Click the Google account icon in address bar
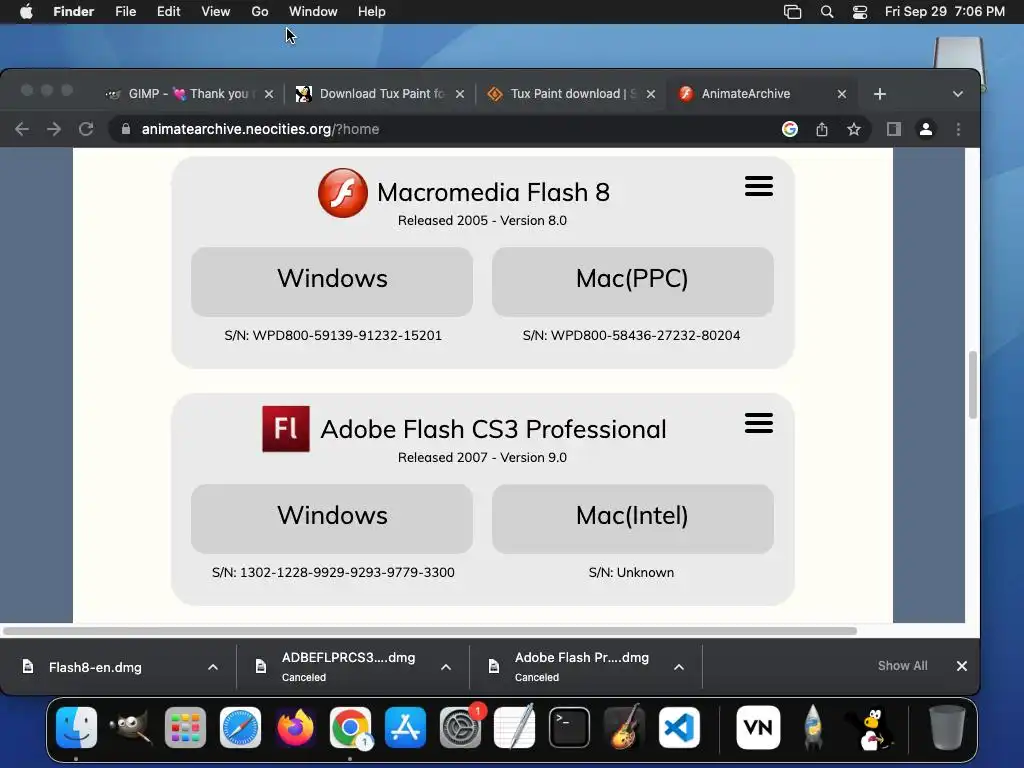Image resolution: width=1024 pixels, height=768 pixels. [x=790, y=129]
